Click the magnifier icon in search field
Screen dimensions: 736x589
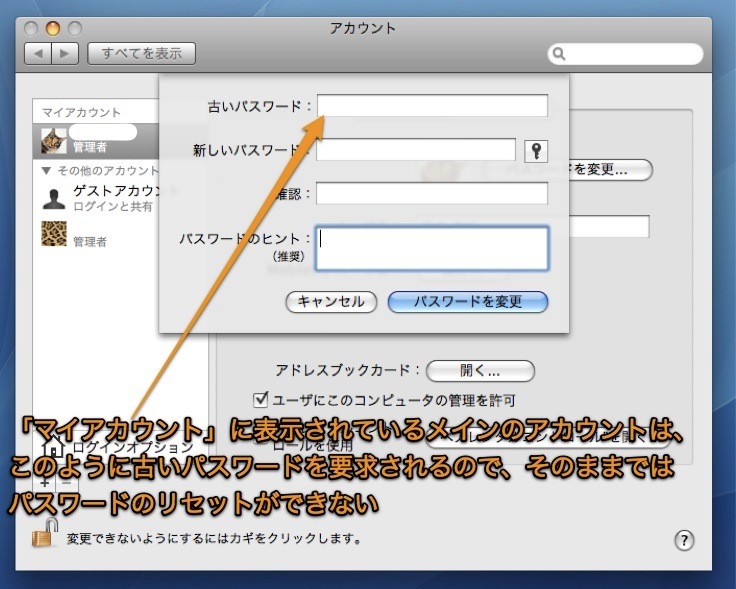559,53
